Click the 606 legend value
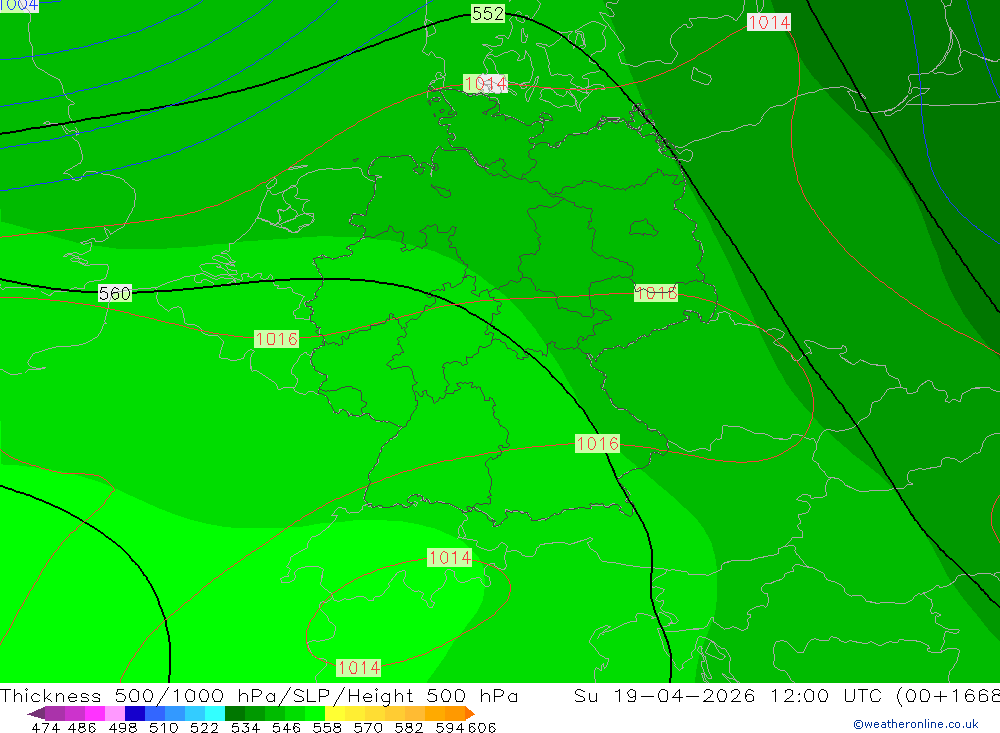Screen dimensions: 1000x733 482,727
